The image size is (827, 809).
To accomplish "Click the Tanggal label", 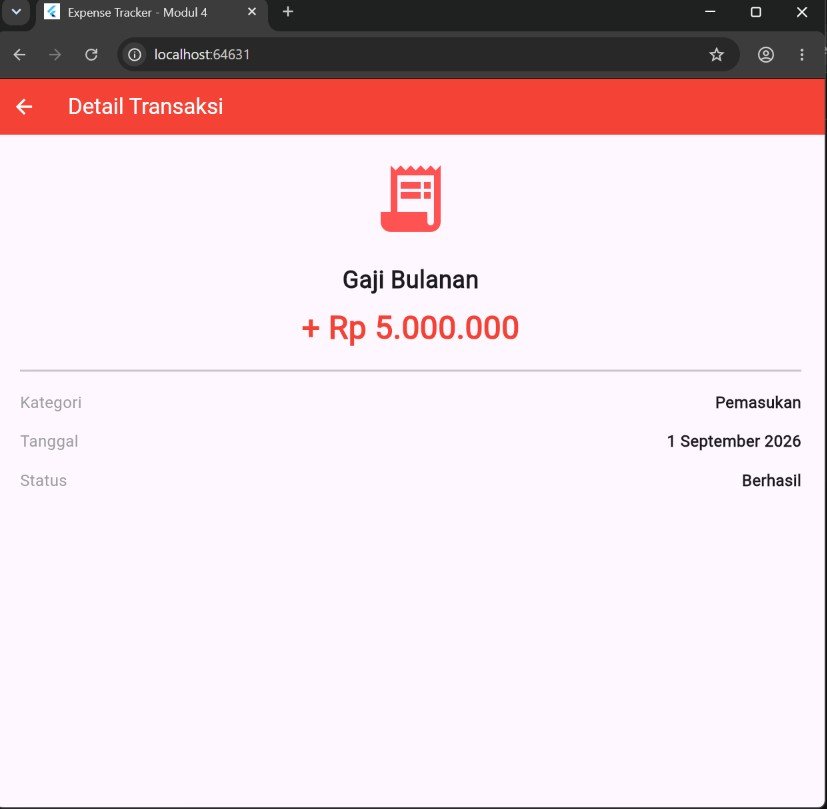I will 49,441.
